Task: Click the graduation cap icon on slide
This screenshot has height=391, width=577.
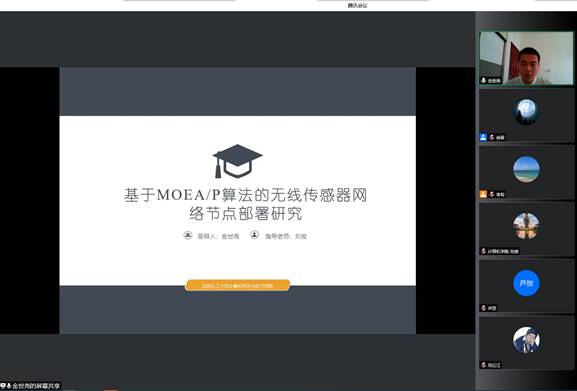Action: [x=237, y=161]
